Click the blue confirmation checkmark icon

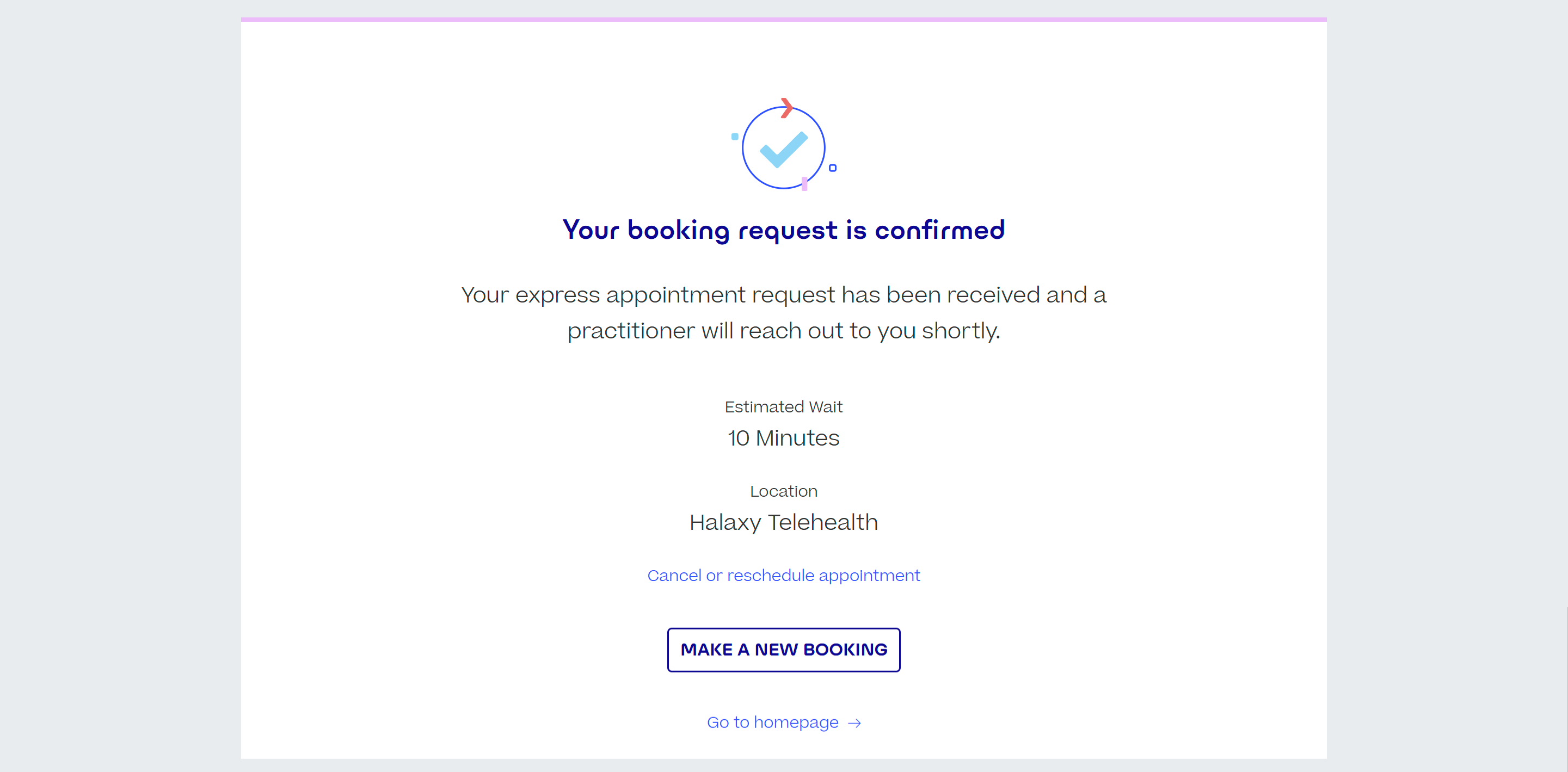[x=783, y=149]
